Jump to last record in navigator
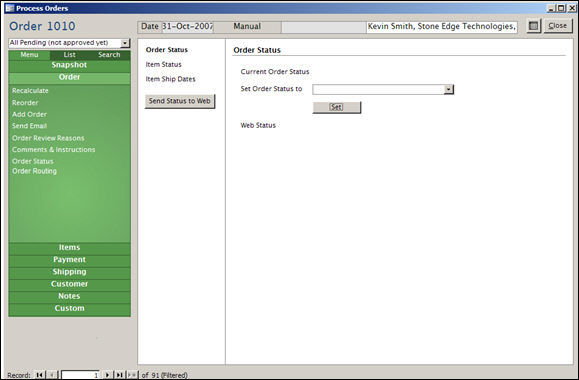Image resolution: width=579 pixels, height=380 pixels. click(120, 375)
